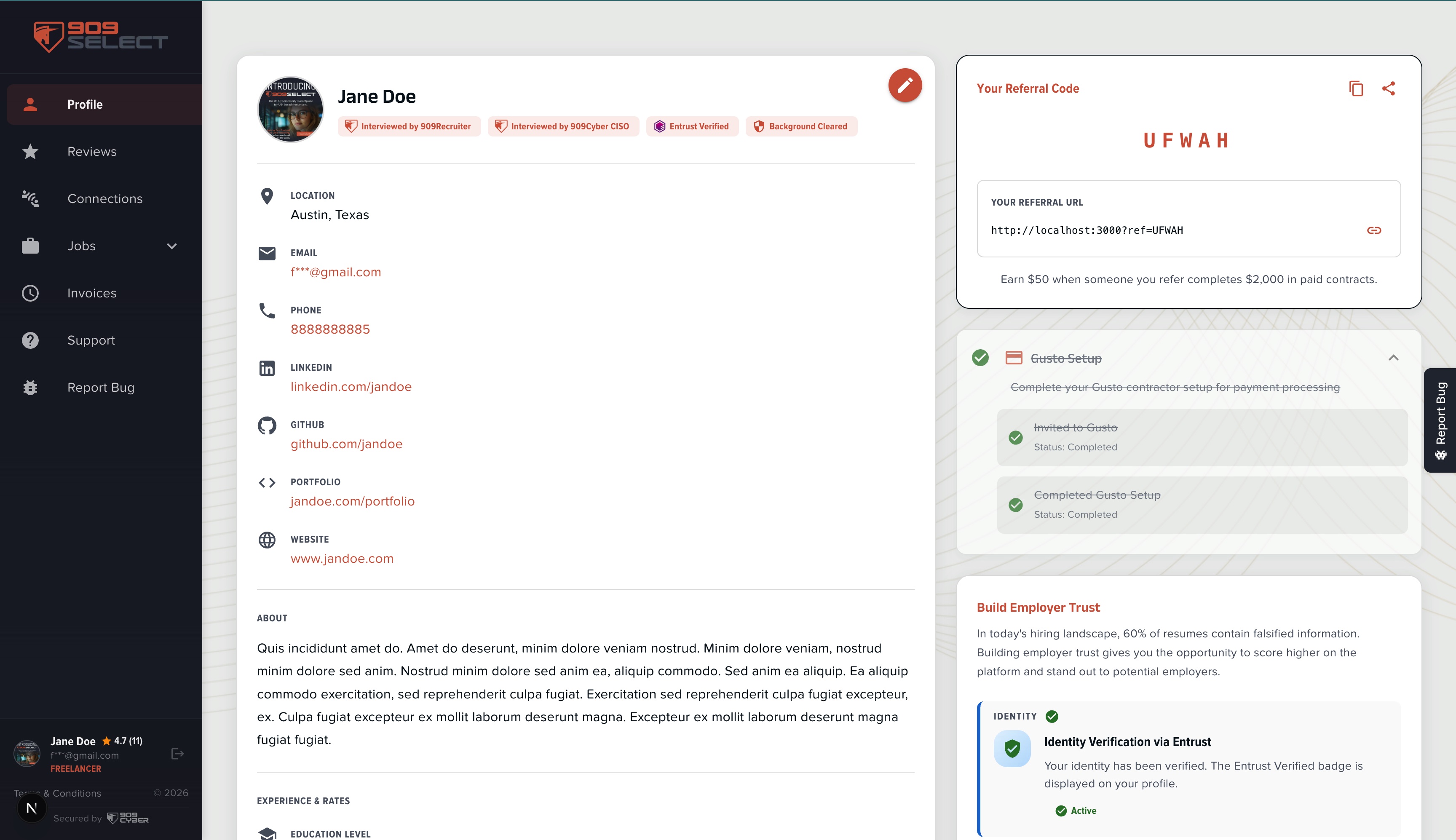Open the Connections page from sidebar

(104, 198)
